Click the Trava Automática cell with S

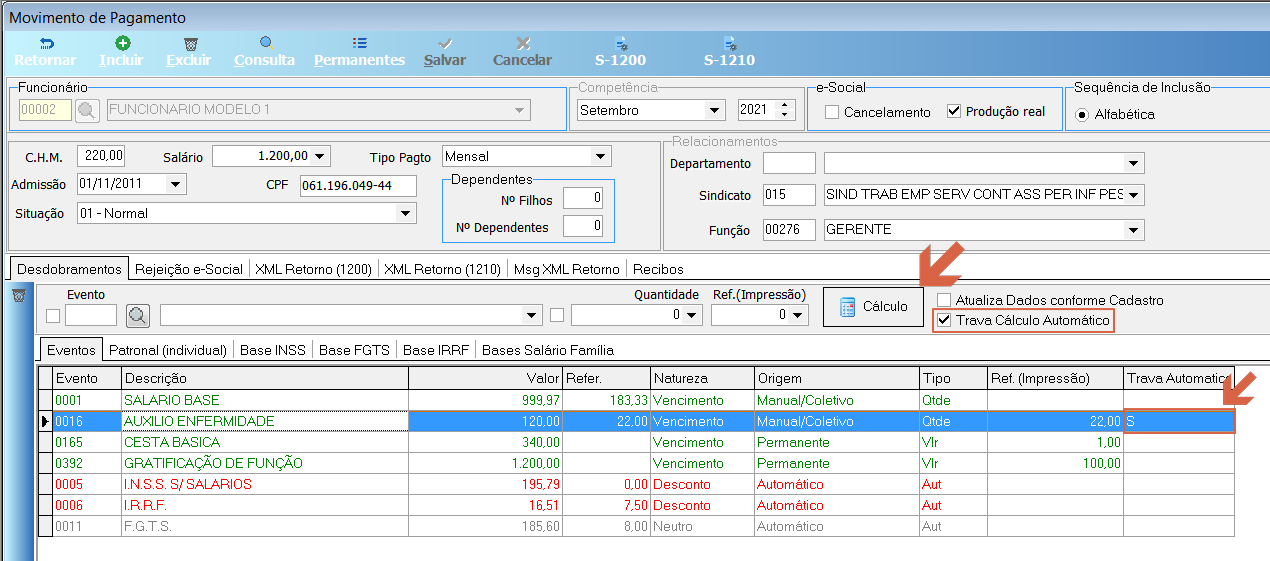click(1180, 421)
